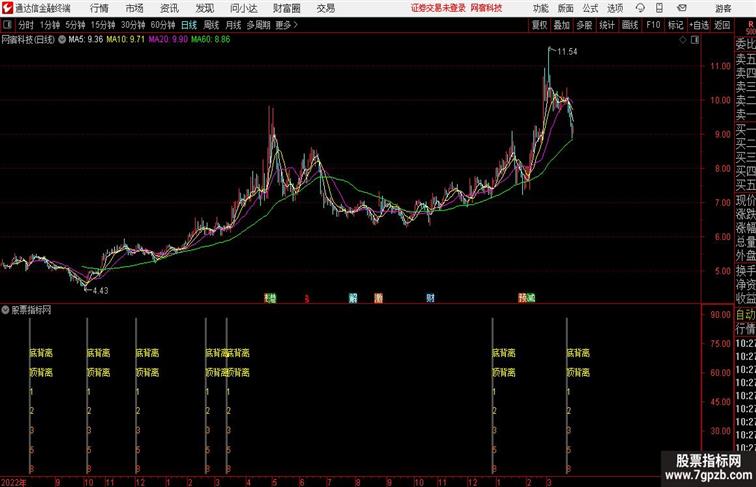The width and height of the screenshot is (756, 487).
Task: Click the 多股 multi-stock button
Action: pos(584,25)
